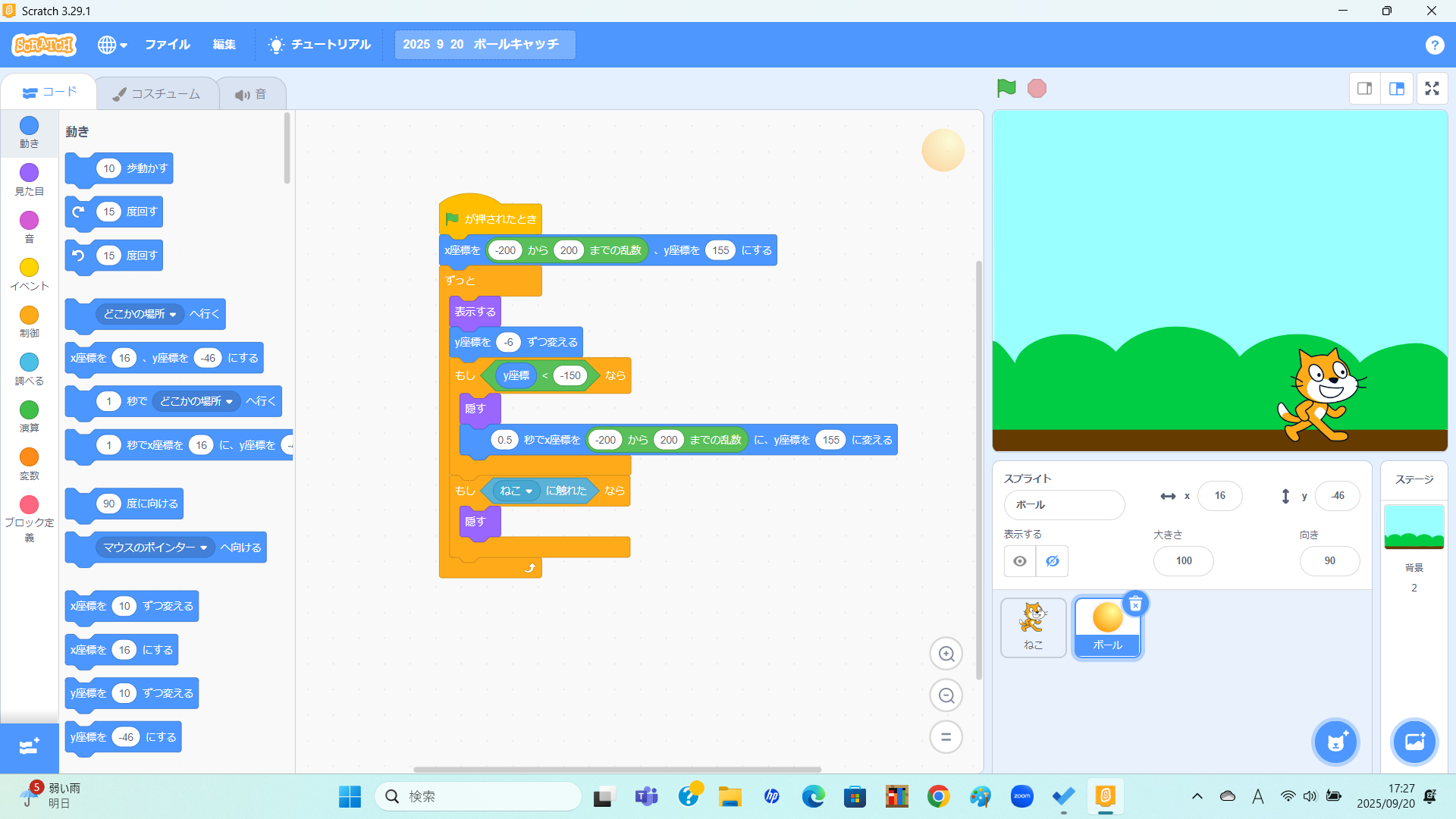The image size is (1456, 819).
Task: Delete the ボール sprite with trash icon
Action: 1135,604
